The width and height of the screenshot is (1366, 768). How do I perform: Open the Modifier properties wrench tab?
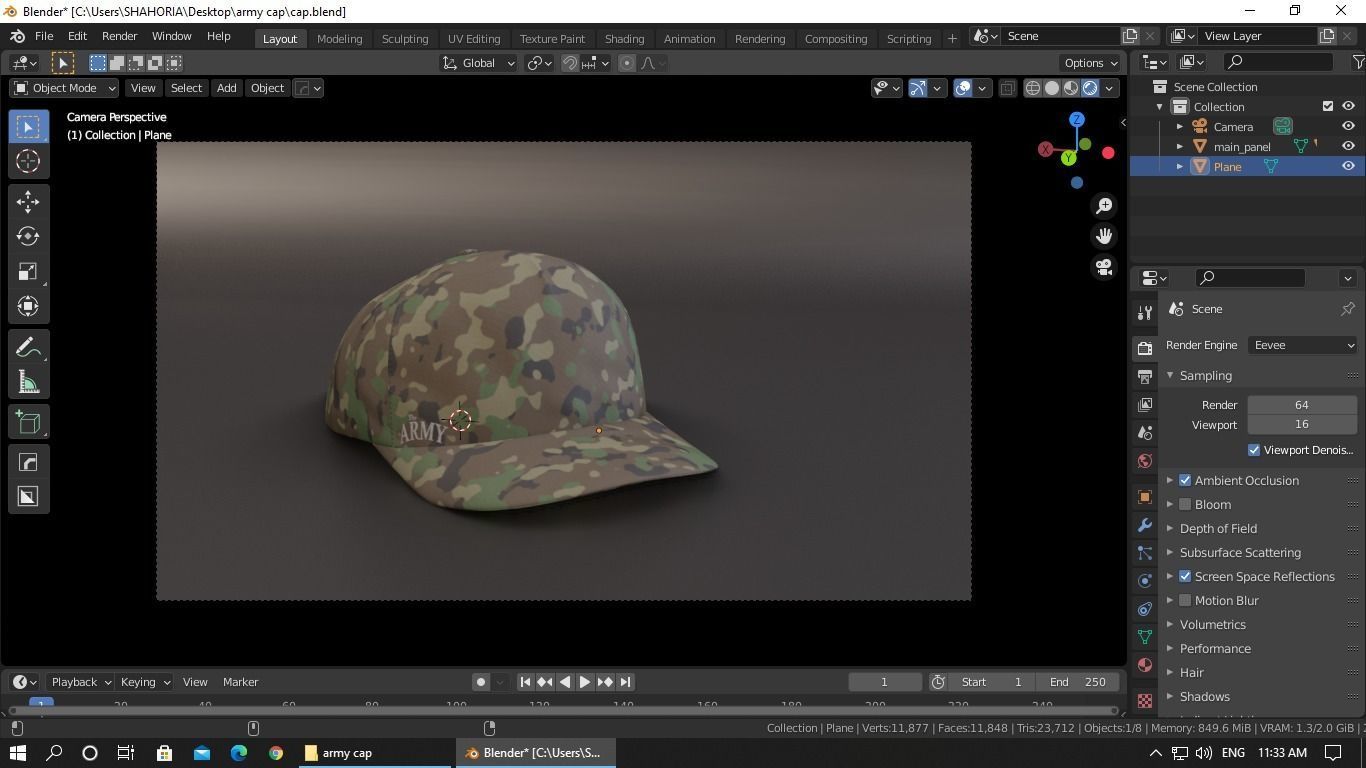click(x=1145, y=525)
